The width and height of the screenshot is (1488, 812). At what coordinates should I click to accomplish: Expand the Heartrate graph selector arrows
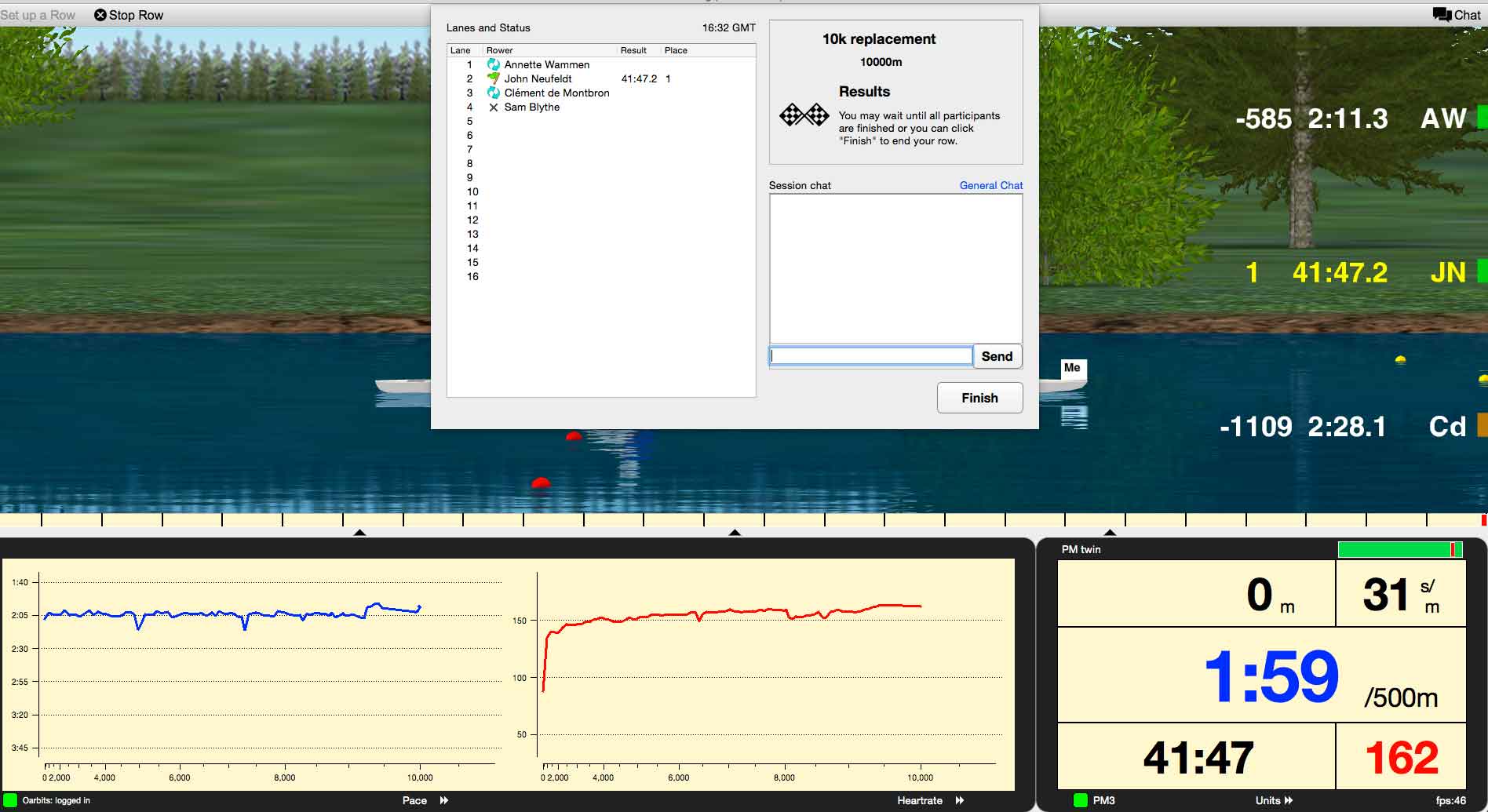click(x=959, y=800)
